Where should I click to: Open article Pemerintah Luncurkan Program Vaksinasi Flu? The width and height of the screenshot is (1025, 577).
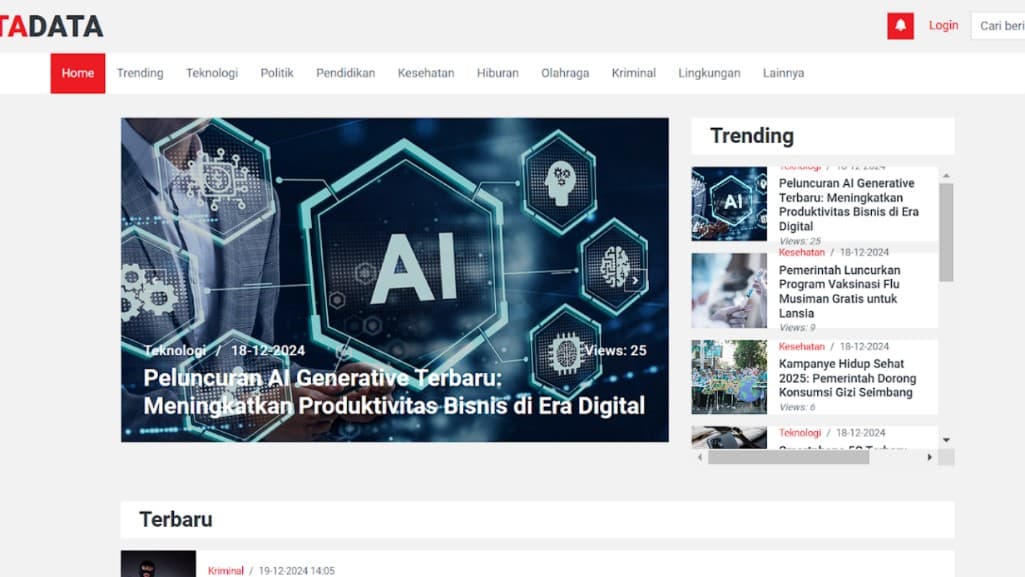(x=840, y=291)
